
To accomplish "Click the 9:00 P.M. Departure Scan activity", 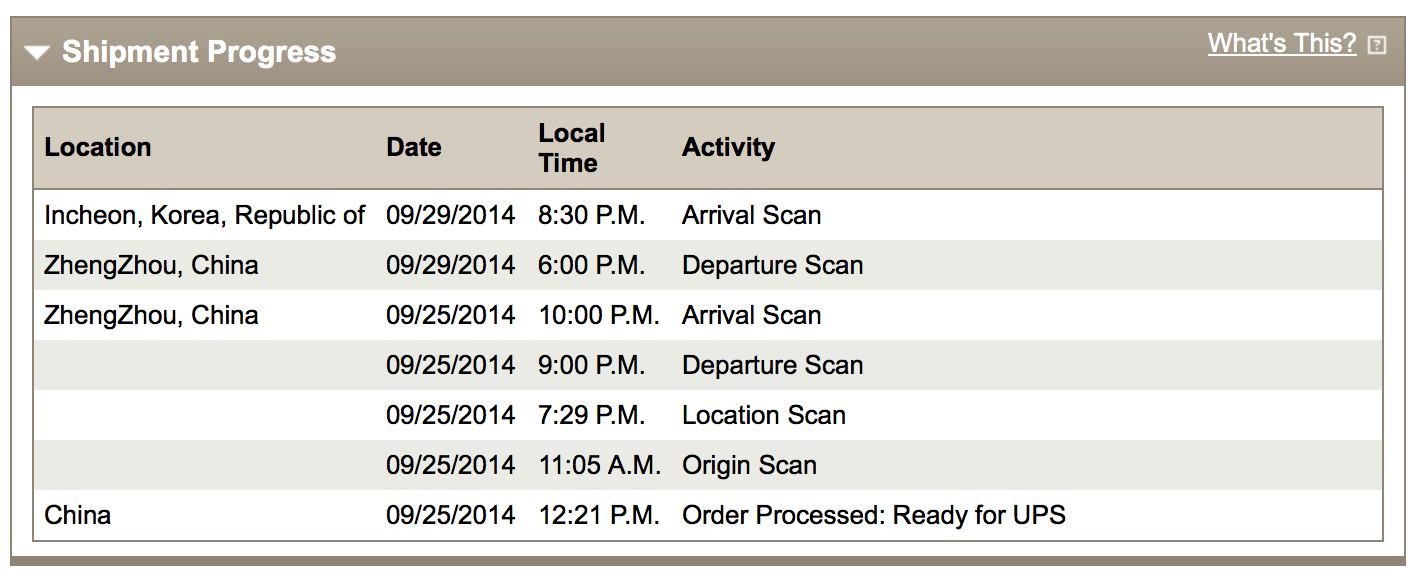I will pos(772,365).
